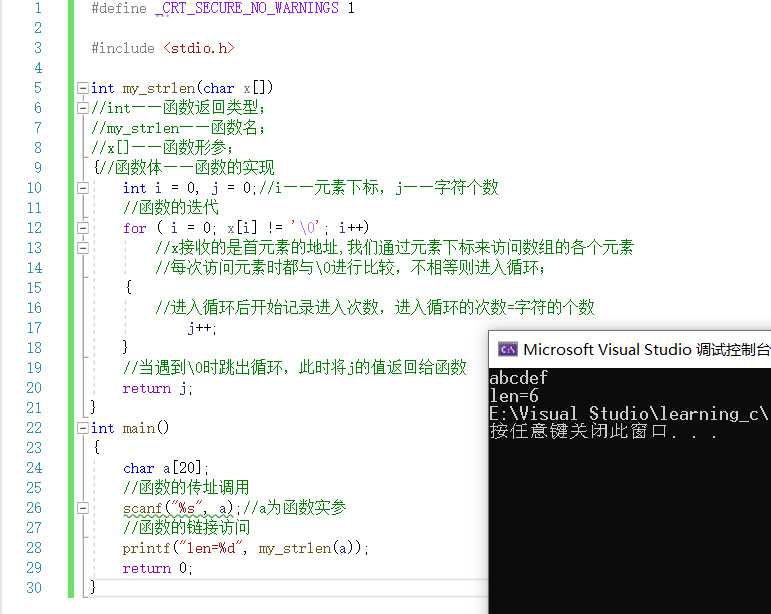
Task: Collapse the code region at line 10
Action: coord(83,188)
